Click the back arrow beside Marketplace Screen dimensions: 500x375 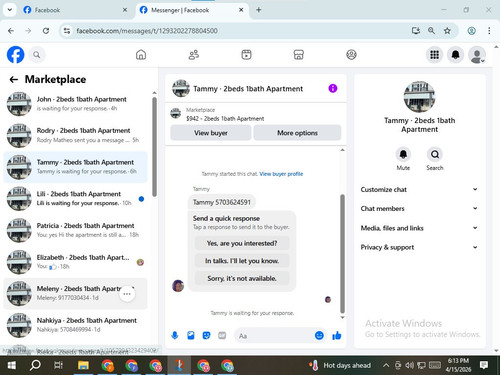pos(14,79)
